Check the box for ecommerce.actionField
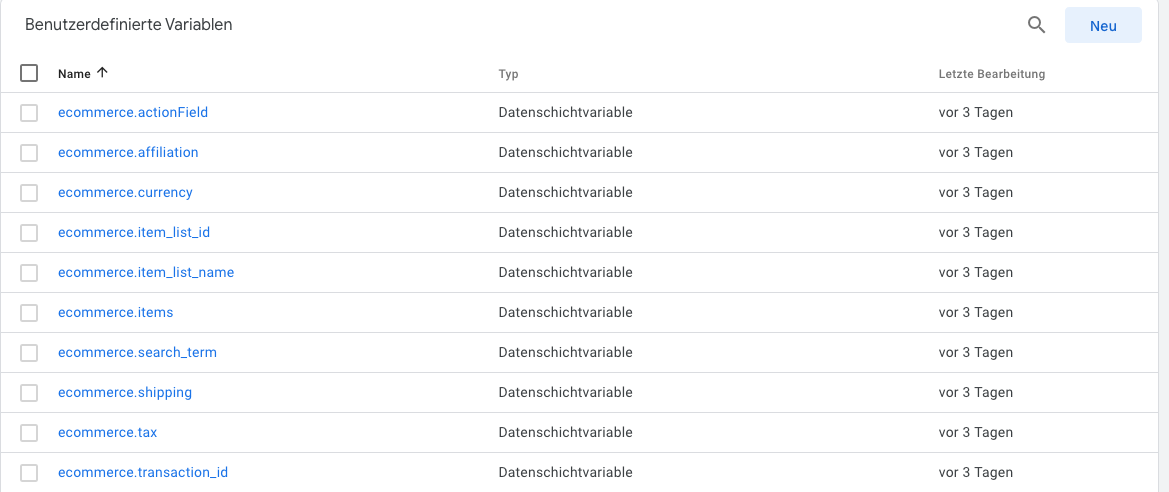1169x492 pixels. 29,113
